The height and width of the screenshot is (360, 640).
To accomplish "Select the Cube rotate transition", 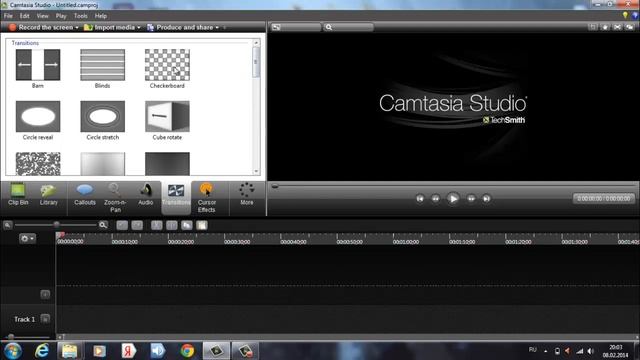I will click(x=167, y=120).
